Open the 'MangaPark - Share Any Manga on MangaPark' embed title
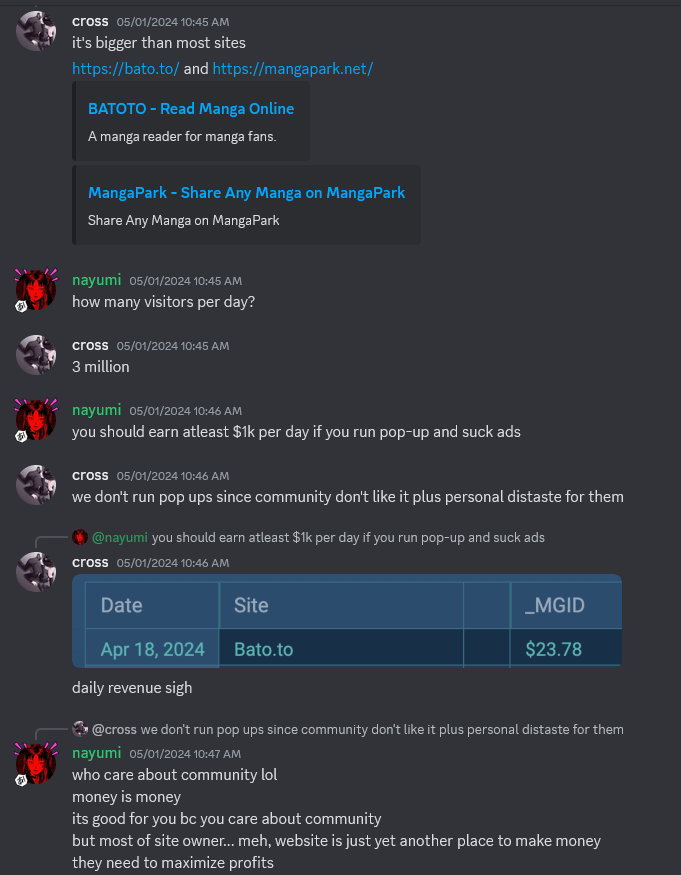 (x=247, y=193)
